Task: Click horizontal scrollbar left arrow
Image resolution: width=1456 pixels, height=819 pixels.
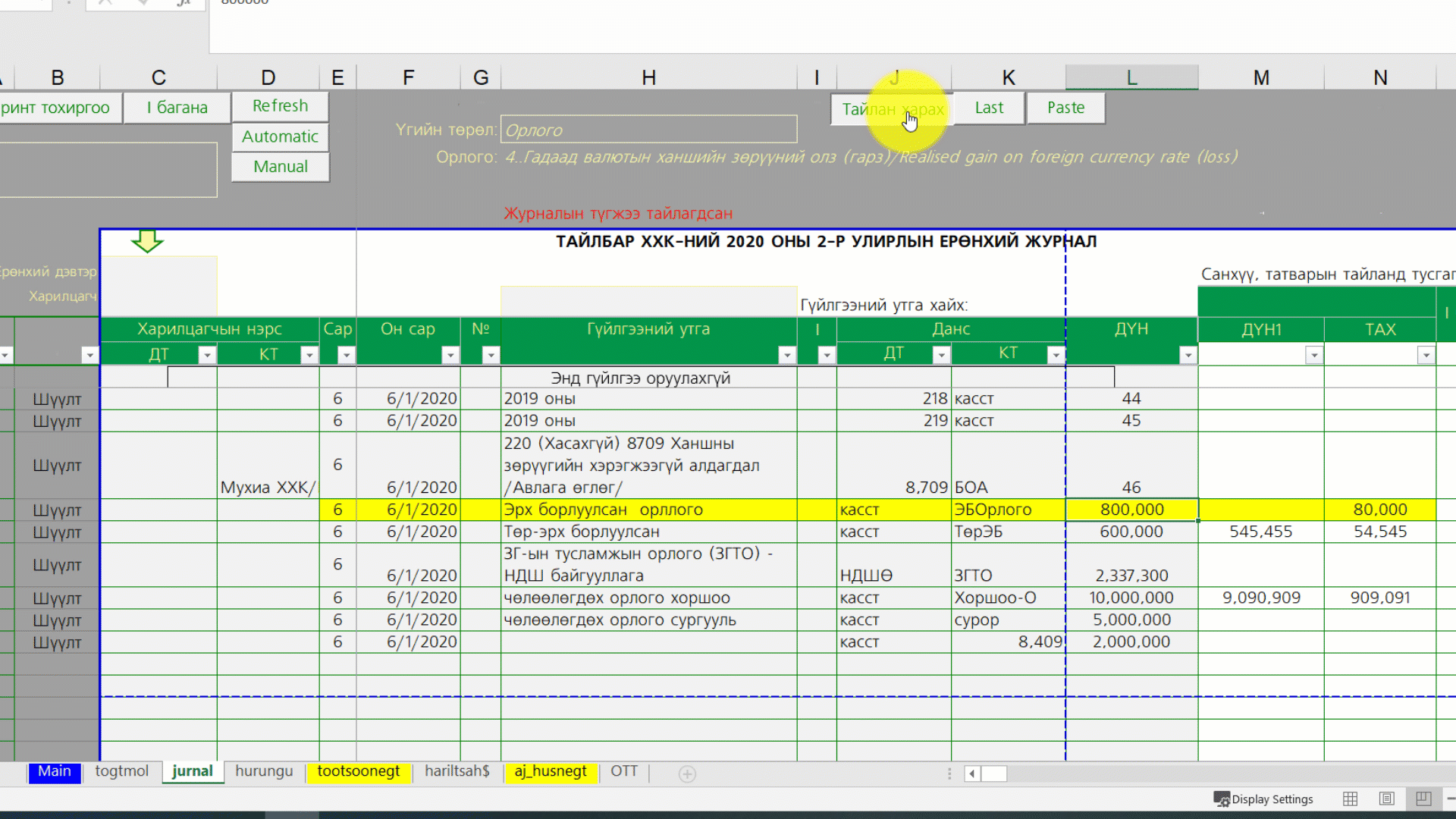Action: click(x=972, y=773)
